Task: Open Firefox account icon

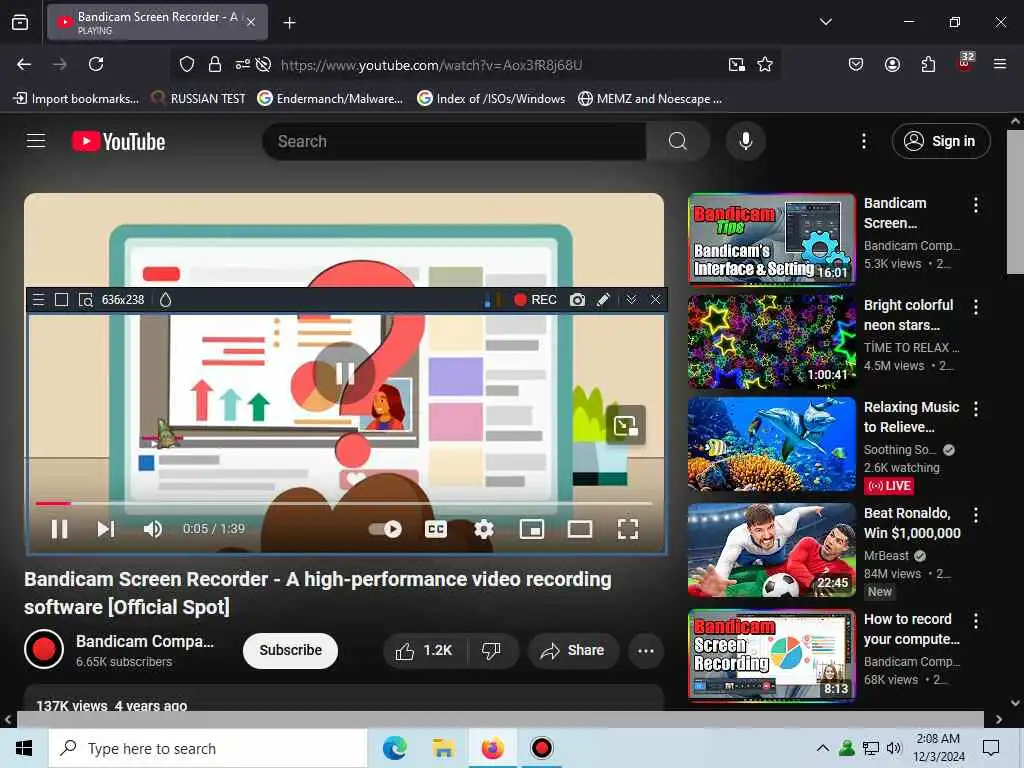Action: (892, 64)
